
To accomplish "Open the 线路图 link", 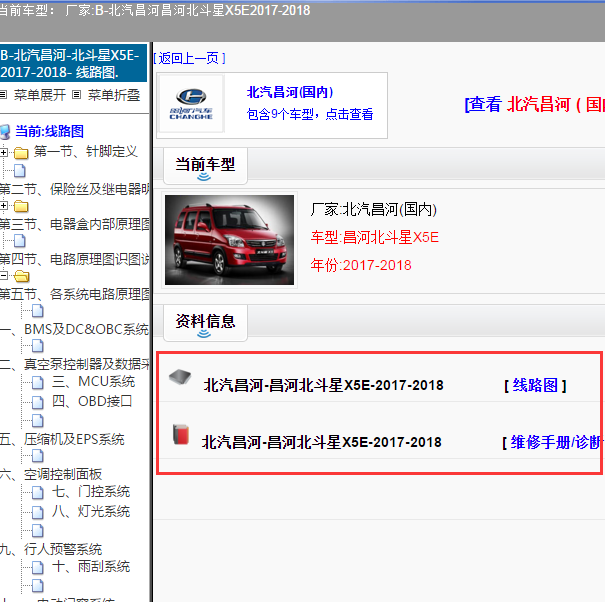I will coord(535,385).
